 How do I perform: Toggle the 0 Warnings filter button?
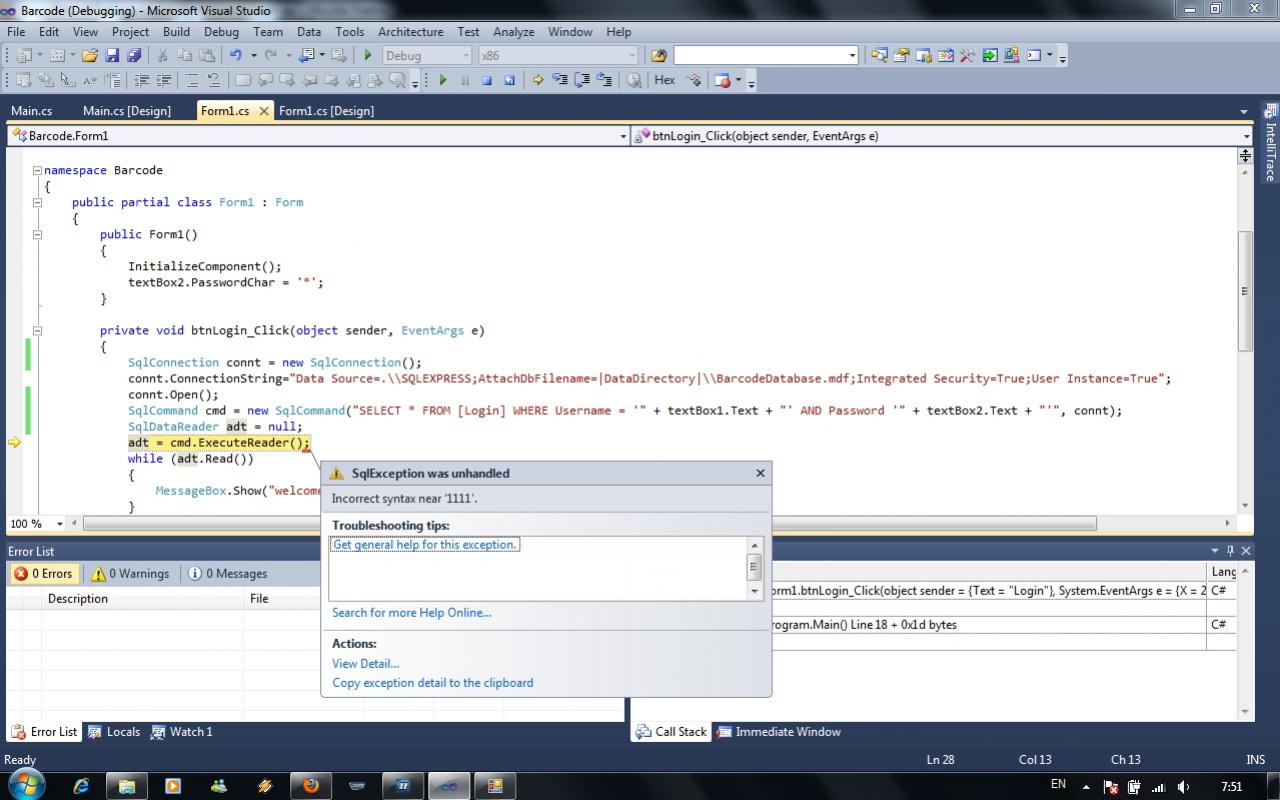pos(130,574)
